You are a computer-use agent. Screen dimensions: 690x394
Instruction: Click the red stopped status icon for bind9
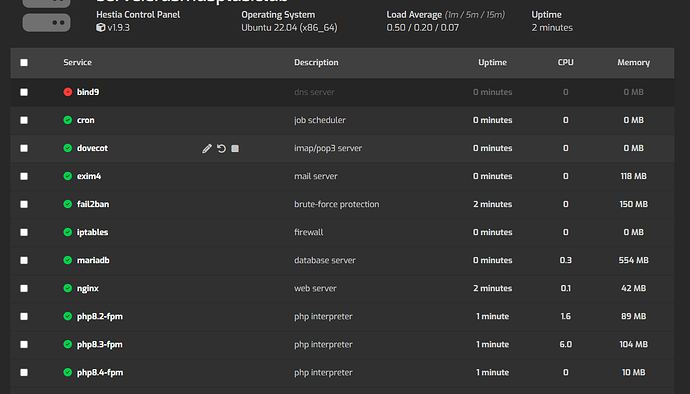pyautogui.click(x=67, y=92)
